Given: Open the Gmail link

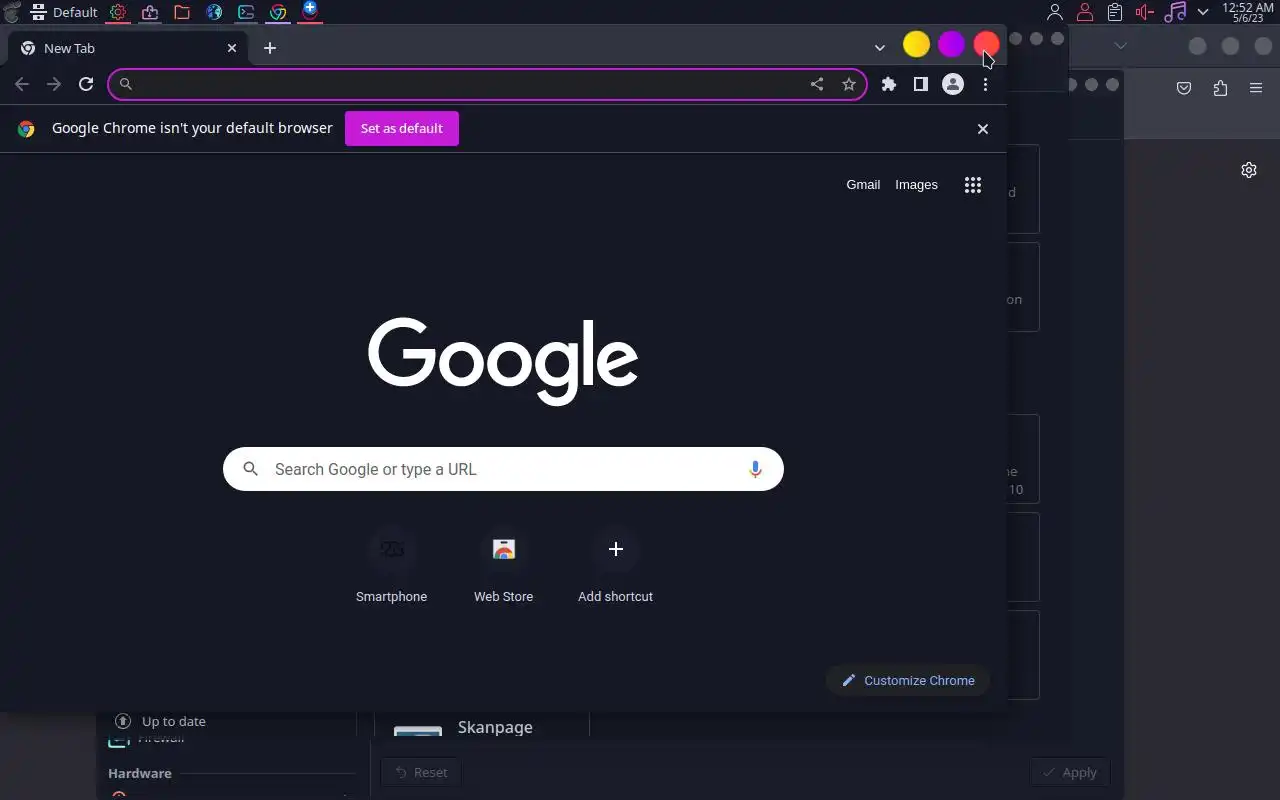Looking at the screenshot, I should coord(863,184).
